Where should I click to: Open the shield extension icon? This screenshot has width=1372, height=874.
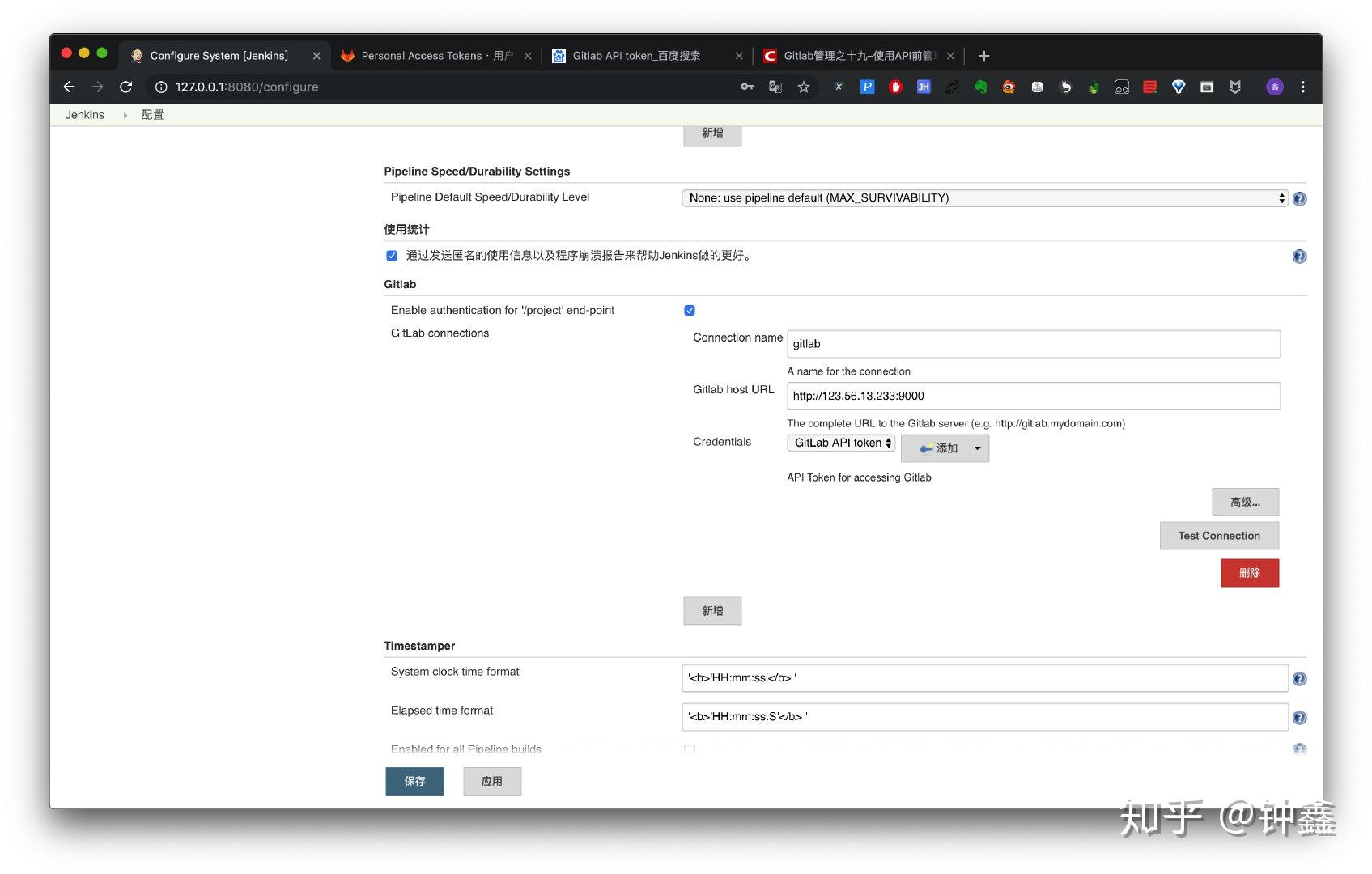pos(1235,87)
